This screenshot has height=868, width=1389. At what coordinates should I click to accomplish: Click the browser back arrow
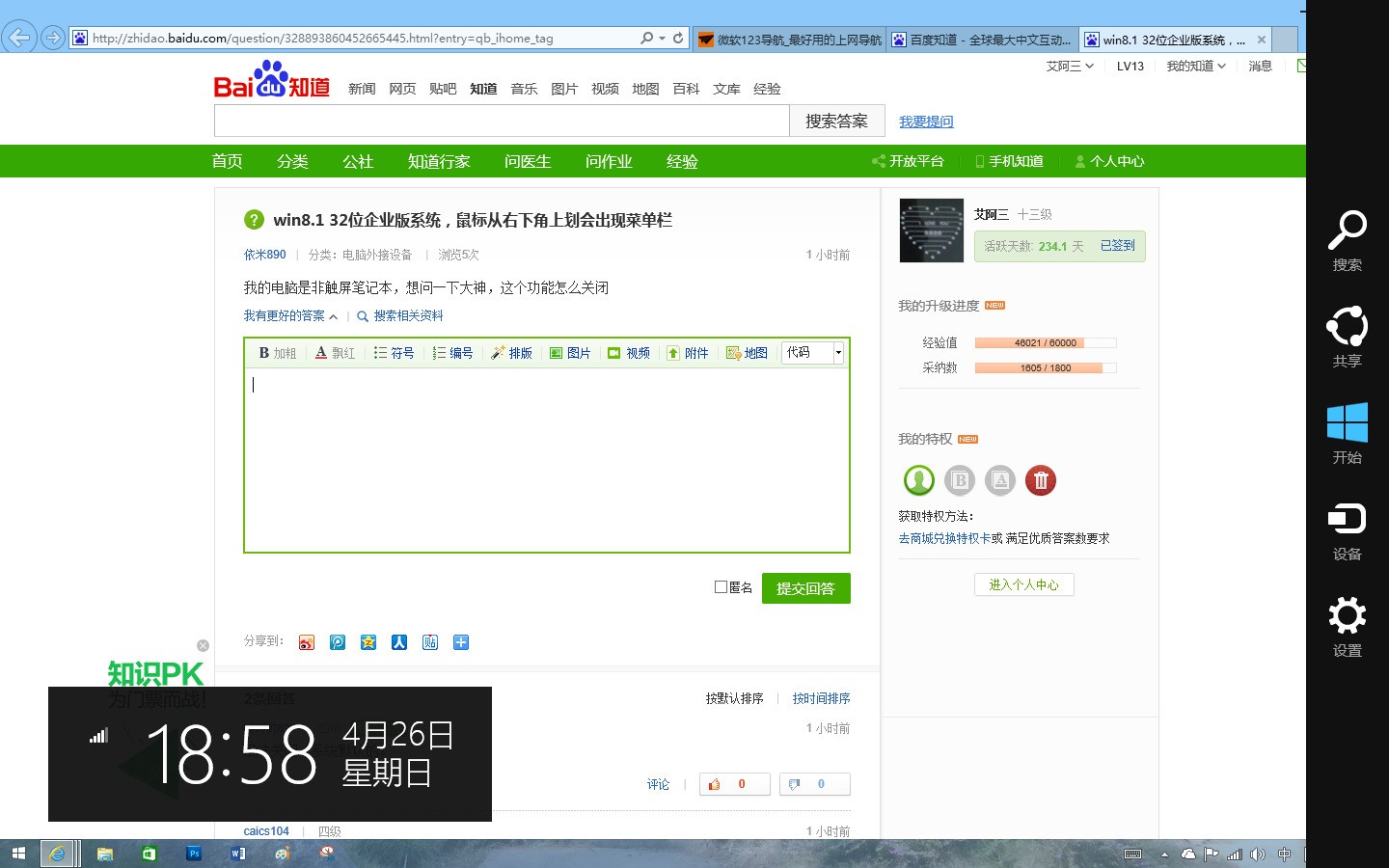click(19, 38)
